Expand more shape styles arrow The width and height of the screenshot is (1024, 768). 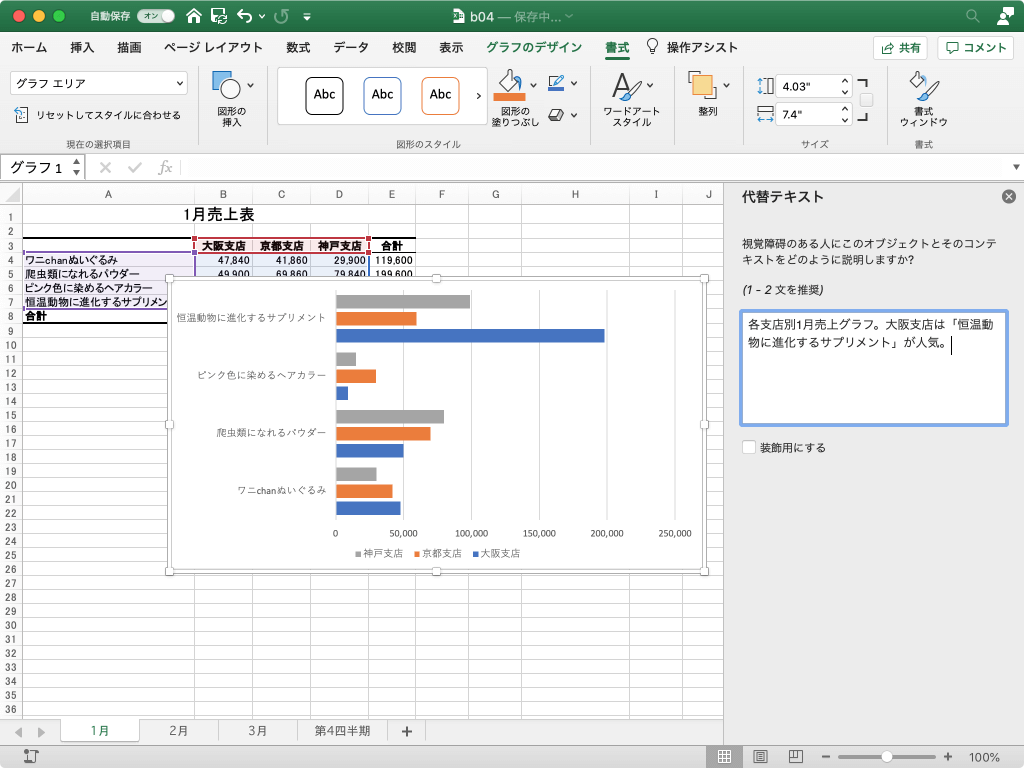click(x=479, y=95)
